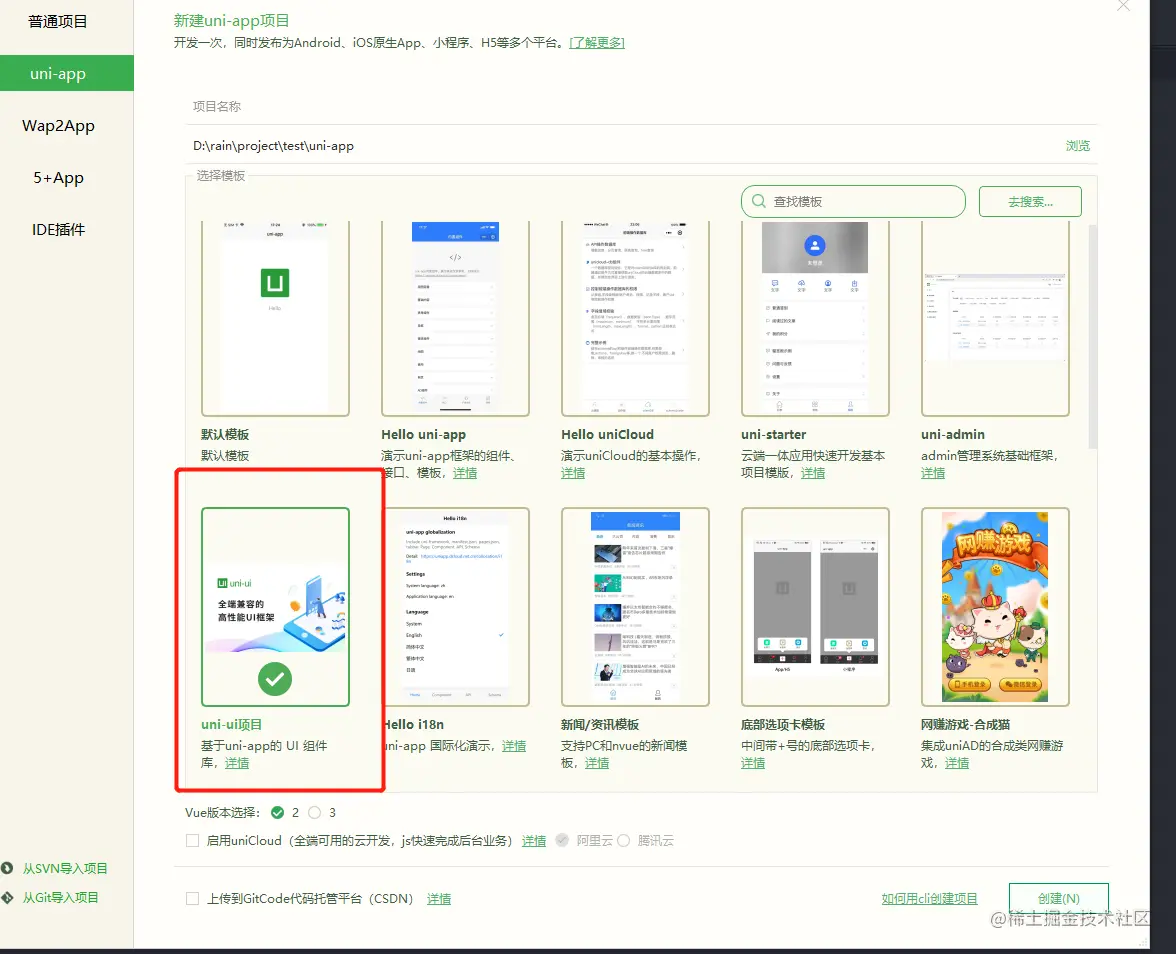Select the Hello uni-app template thumbnail

tap(455, 318)
